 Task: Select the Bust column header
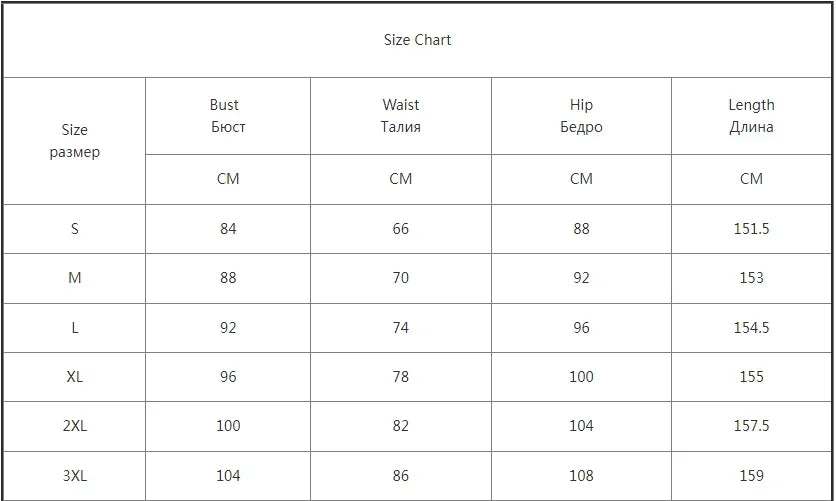pos(228,116)
